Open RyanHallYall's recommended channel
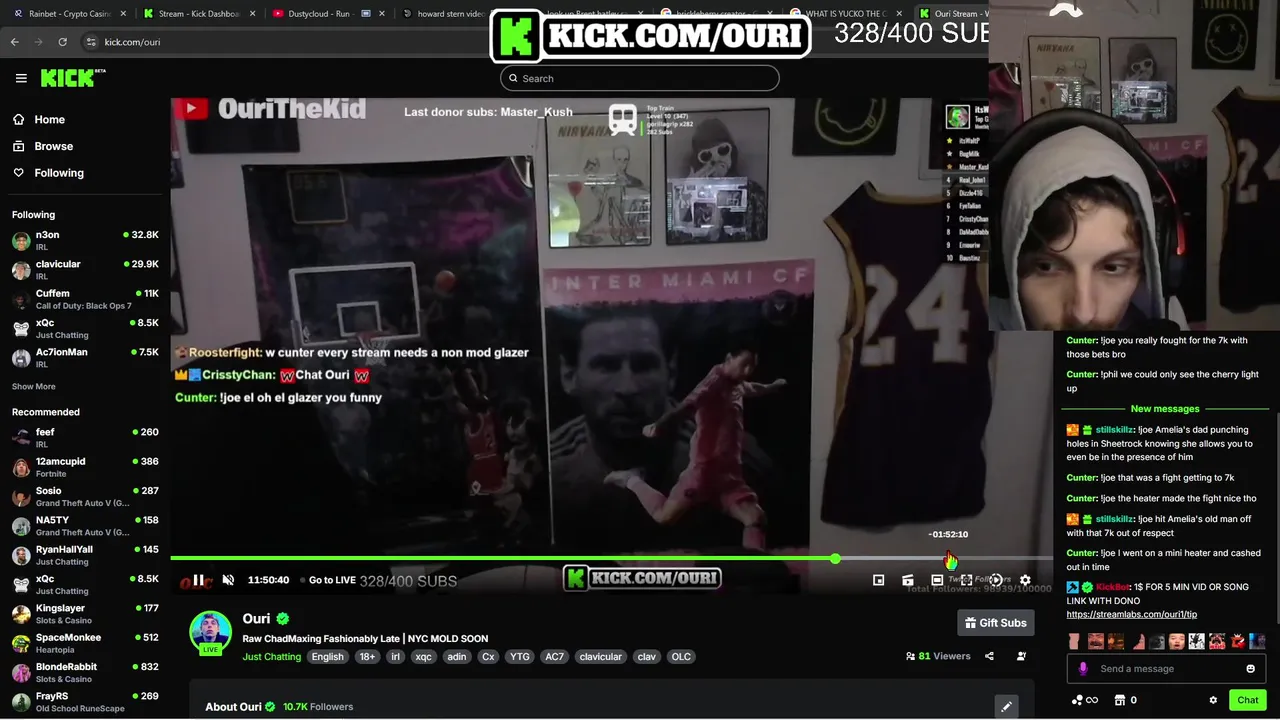 tap(85, 555)
